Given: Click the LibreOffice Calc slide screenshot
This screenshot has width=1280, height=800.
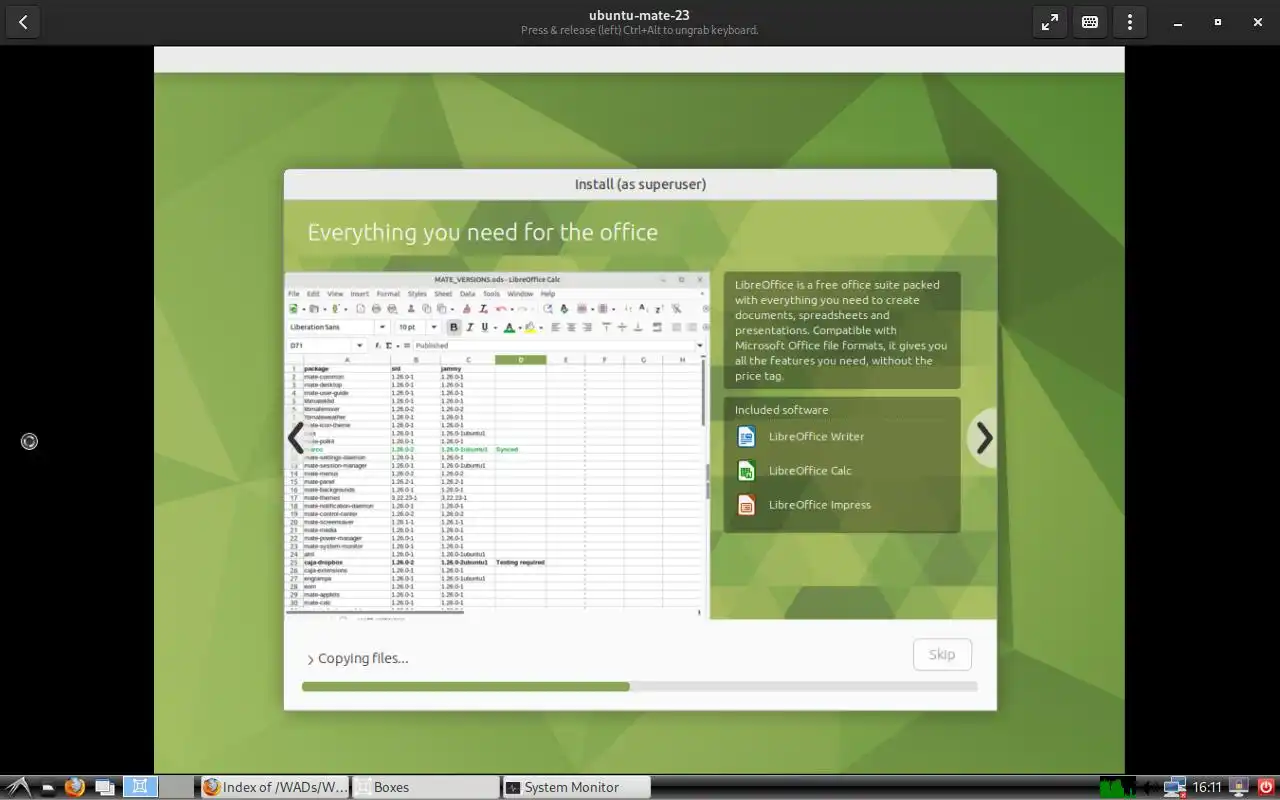Looking at the screenshot, I should pyautogui.click(x=497, y=446).
